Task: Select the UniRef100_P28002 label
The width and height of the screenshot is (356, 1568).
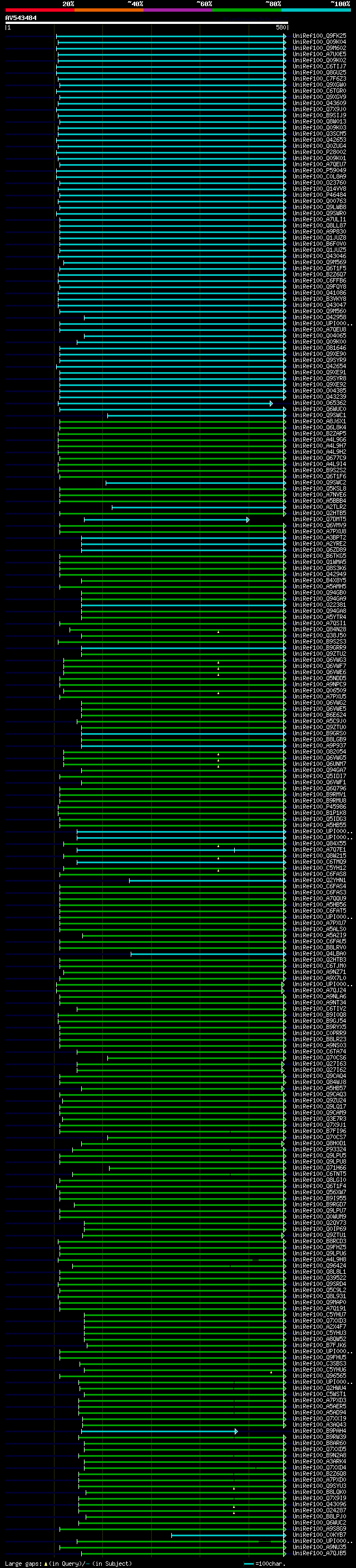Action: [x=319, y=152]
